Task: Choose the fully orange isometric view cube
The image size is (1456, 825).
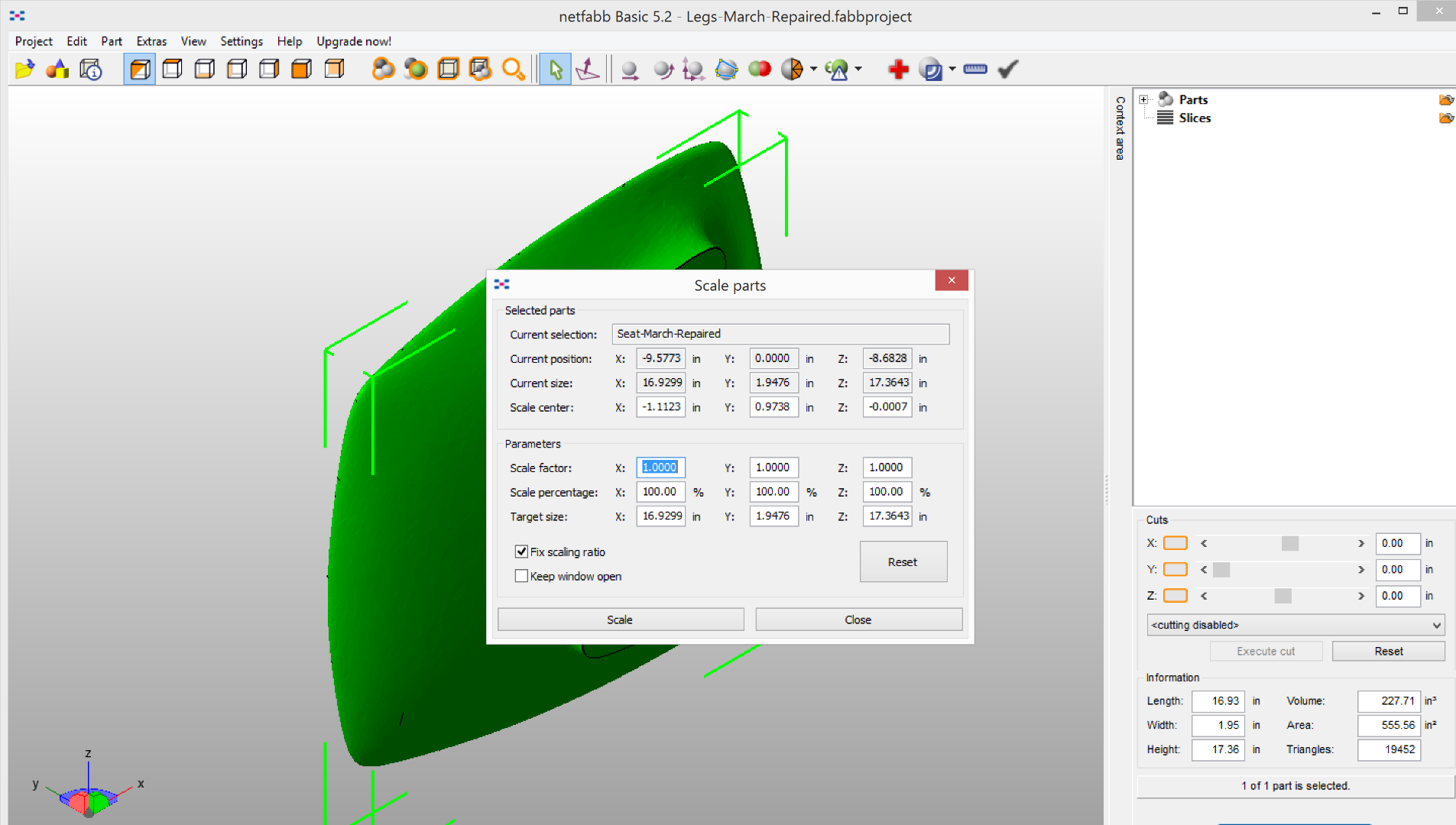Action: (x=302, y=70)
